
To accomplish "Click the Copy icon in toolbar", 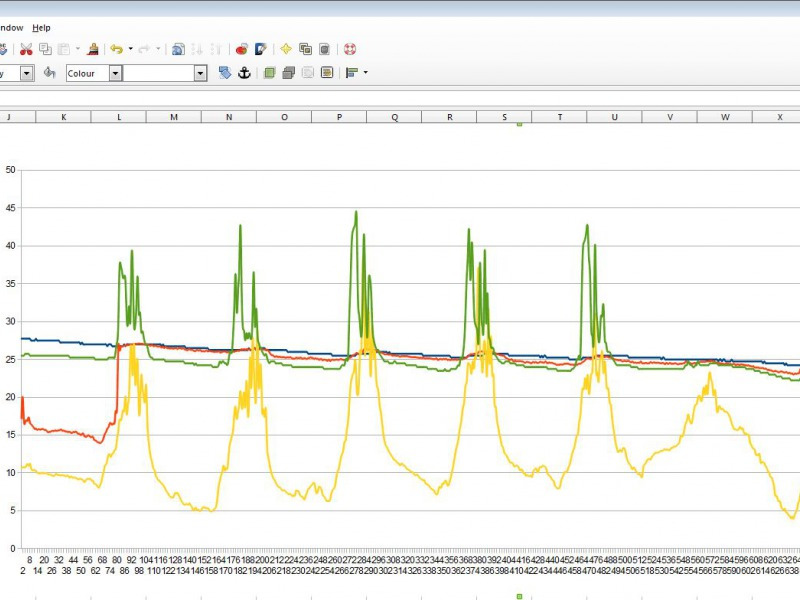I will click(45, 49).
